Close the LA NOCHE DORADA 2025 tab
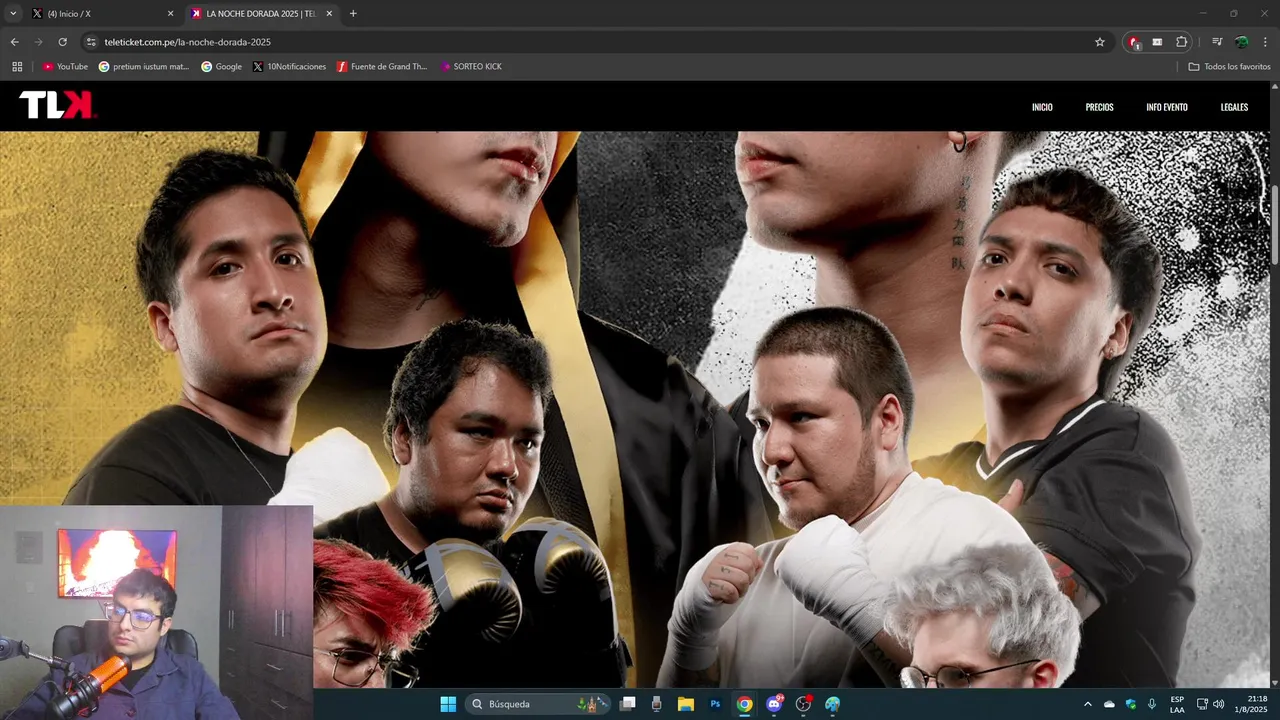 click(x=329, y=14)
